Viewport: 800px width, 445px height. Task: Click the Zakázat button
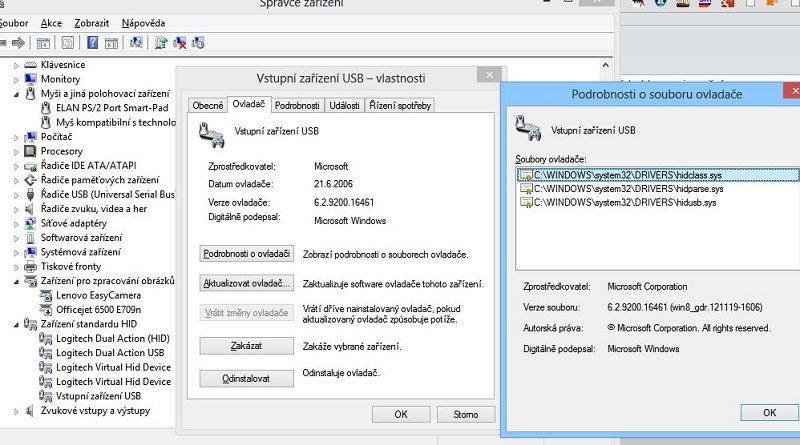[246, 346]
